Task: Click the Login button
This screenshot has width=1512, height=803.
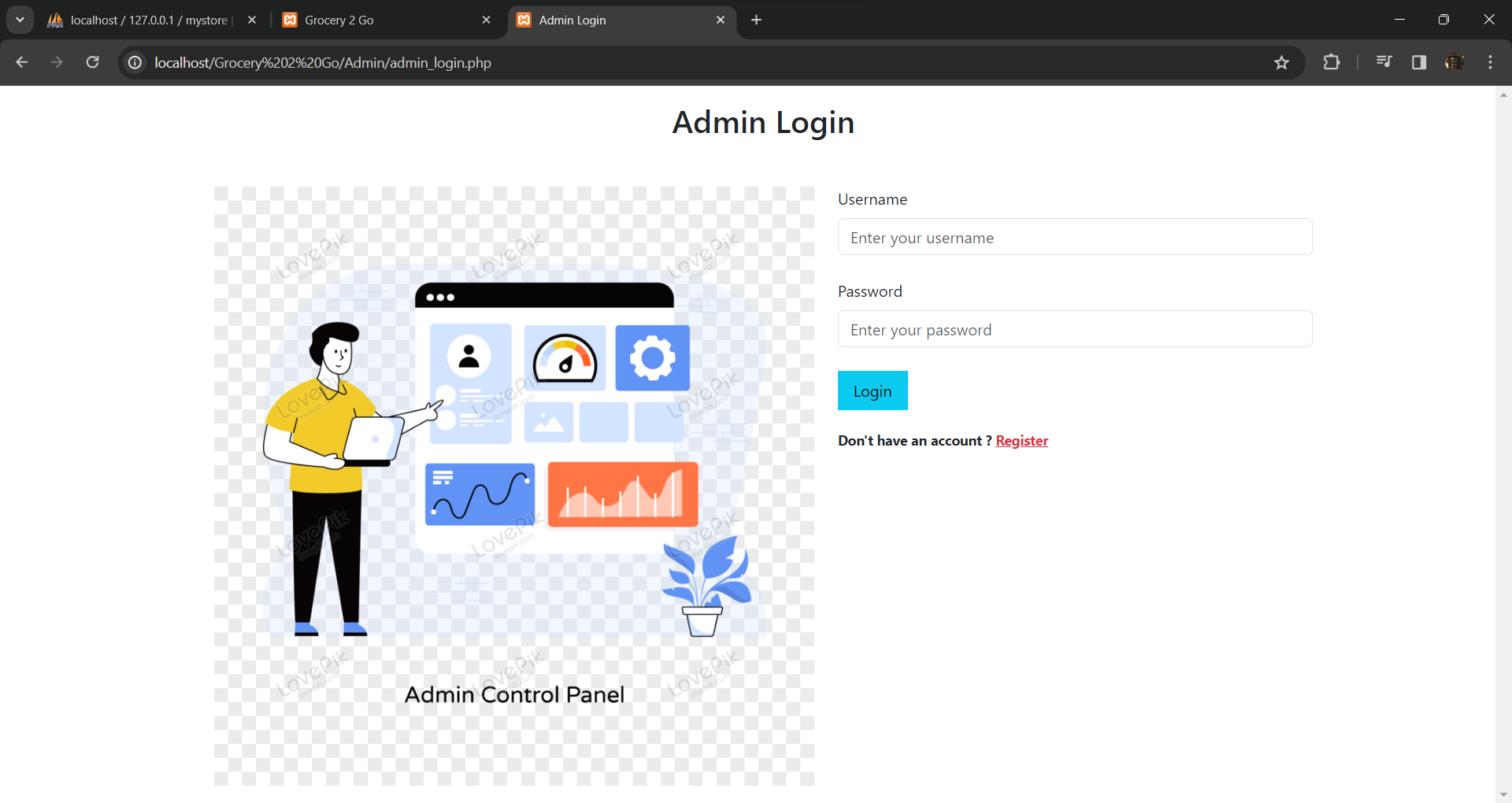Action: click(873, 390)
